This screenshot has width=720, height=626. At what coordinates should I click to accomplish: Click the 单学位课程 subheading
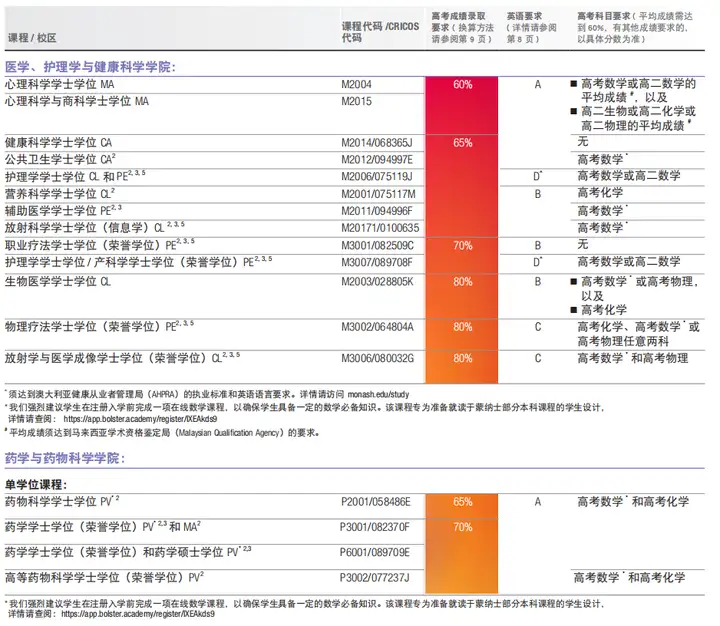[36, 485]
